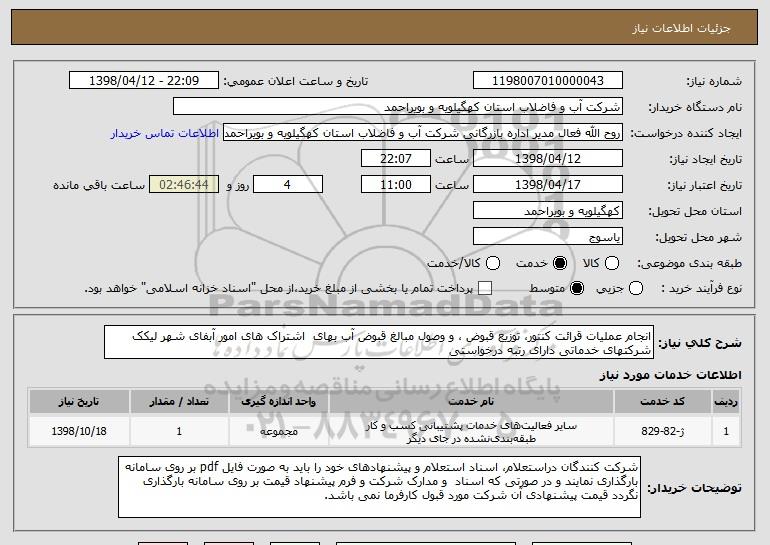770x545 pixels.
Task: Click label ساعت باقی مانده
Action: [x=99, y=186]
